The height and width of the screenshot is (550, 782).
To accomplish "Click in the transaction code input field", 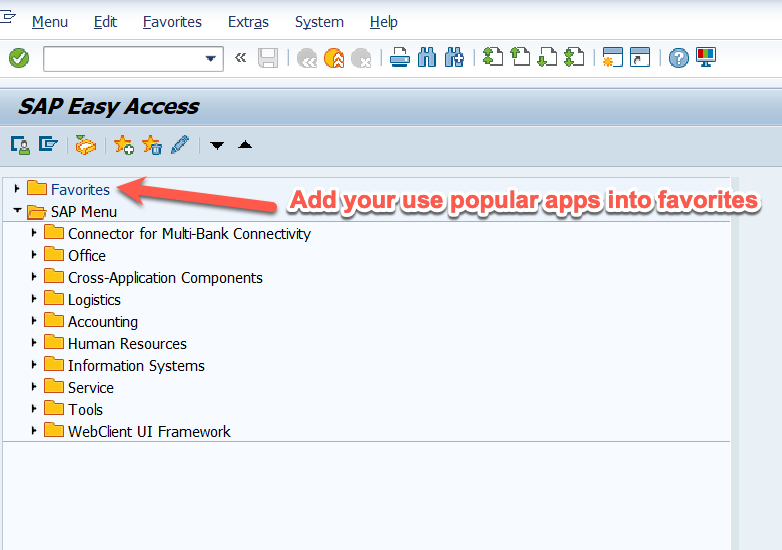I will pyautogui.click(x=122, y=58).
